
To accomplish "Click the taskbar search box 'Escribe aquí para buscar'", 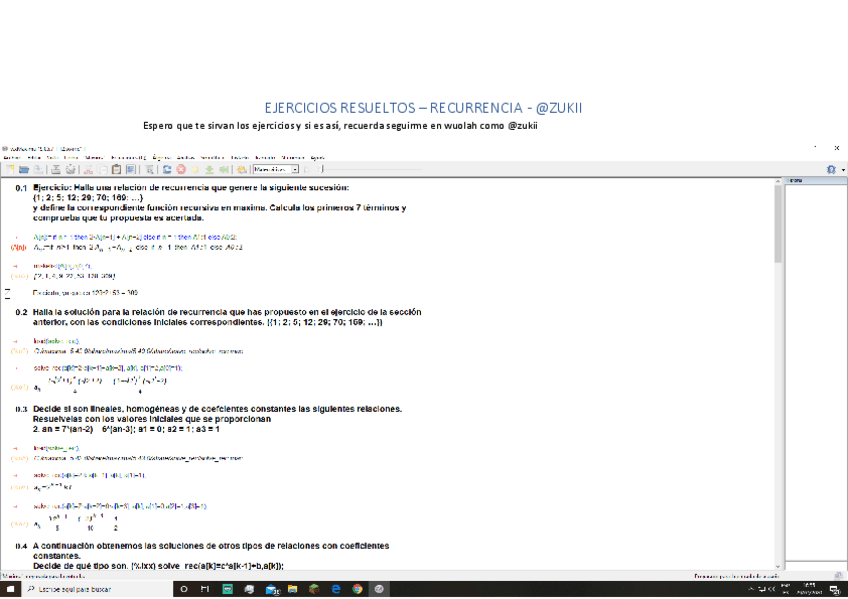I will (97, 589).
